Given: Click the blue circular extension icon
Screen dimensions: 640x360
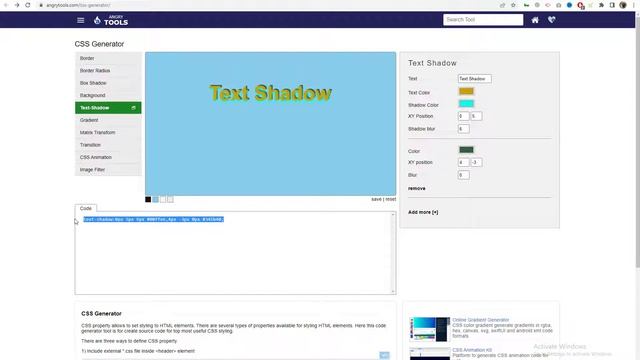Looking at the screenshot, I should click(569, 5).
